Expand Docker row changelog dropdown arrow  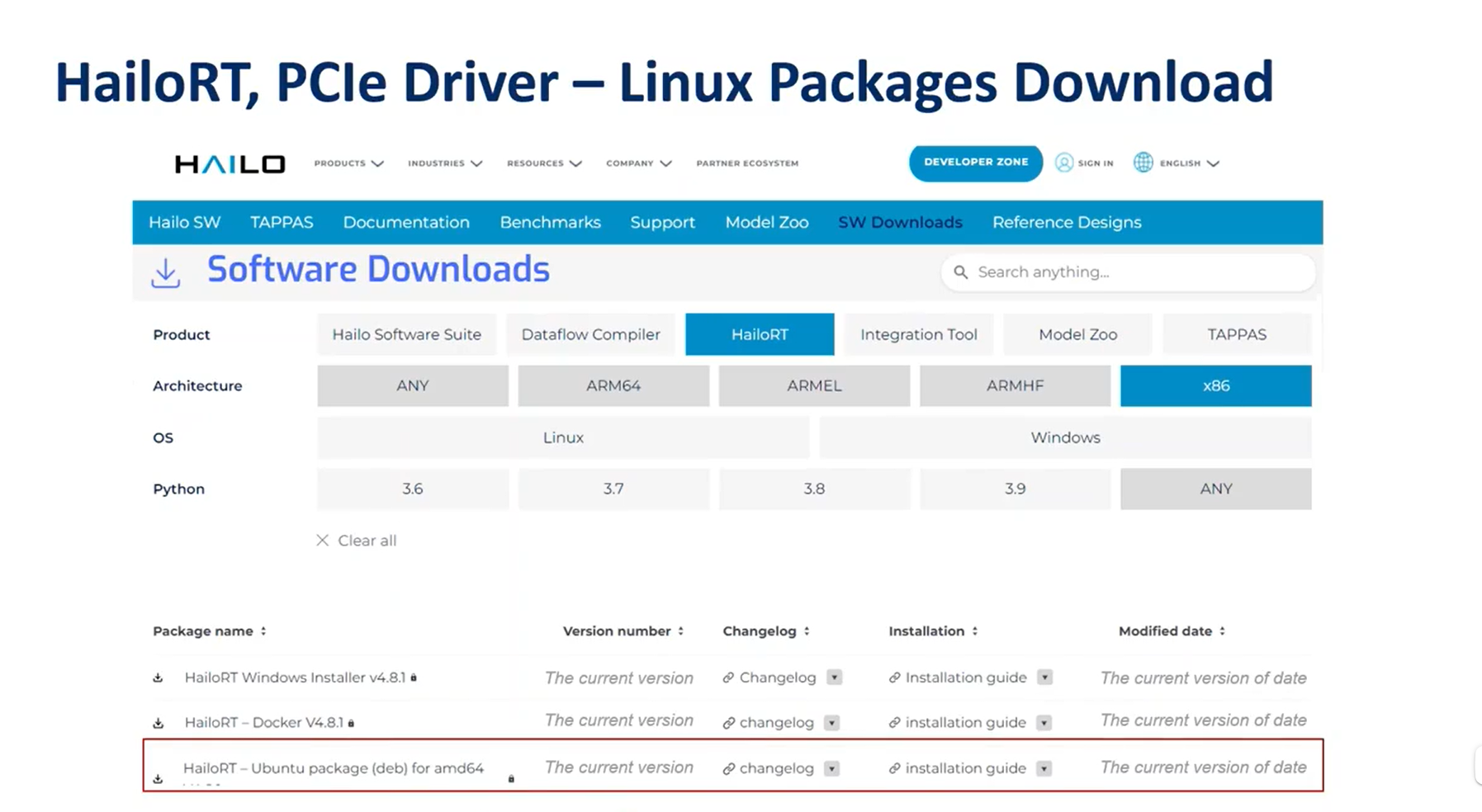(832, 723)
